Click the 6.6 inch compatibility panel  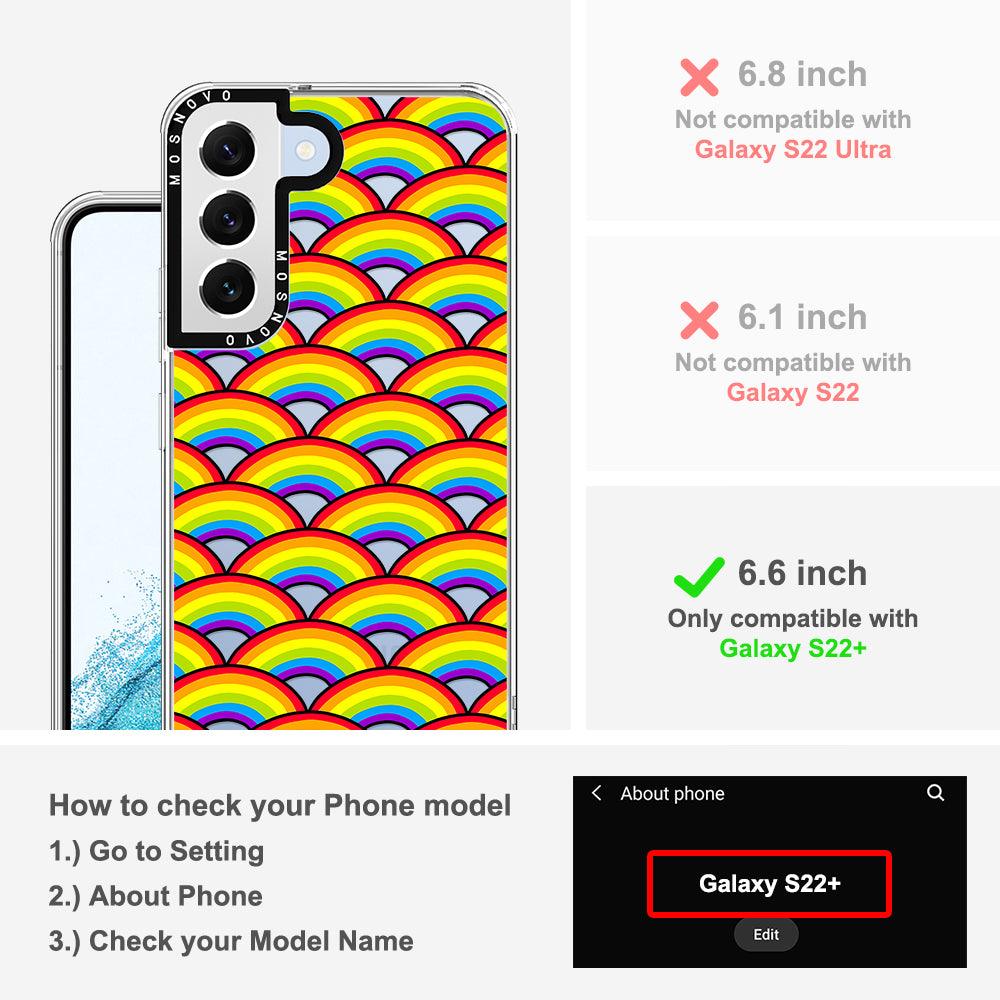pyautogui.click(x=793, y=607)
